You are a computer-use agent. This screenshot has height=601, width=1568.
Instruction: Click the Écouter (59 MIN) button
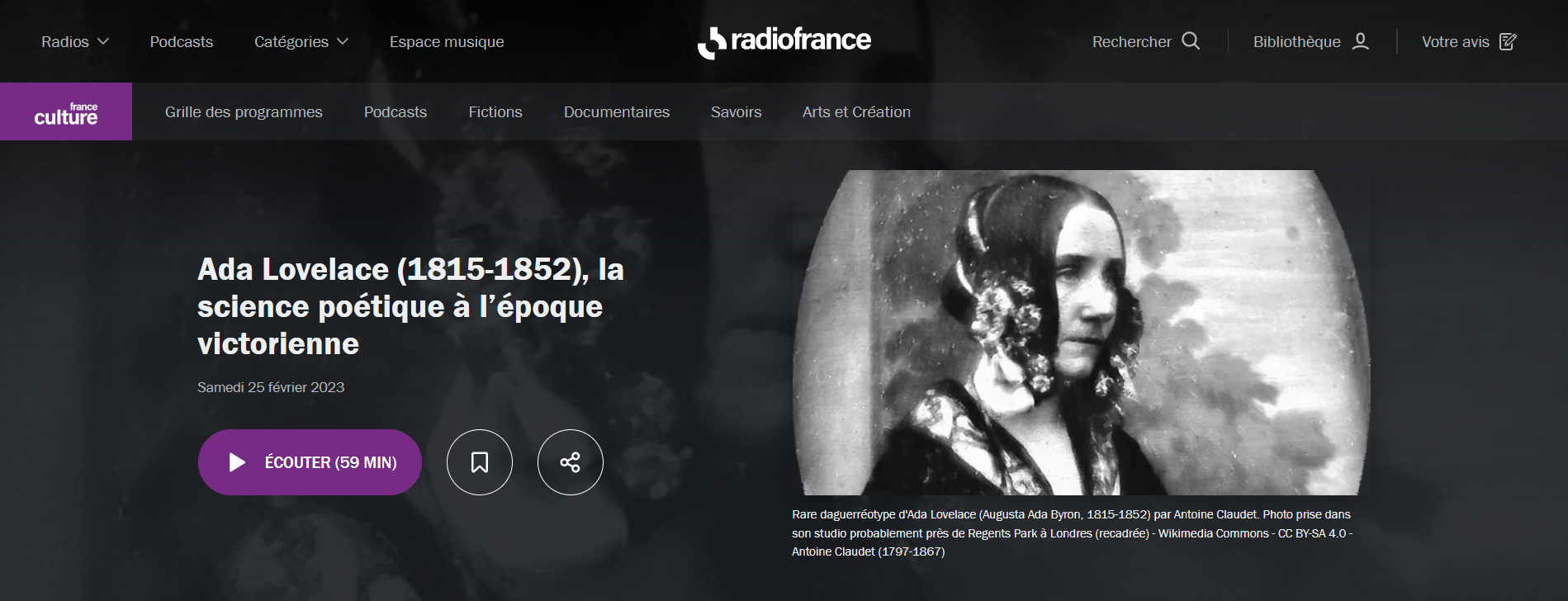(x=310, y=462)
